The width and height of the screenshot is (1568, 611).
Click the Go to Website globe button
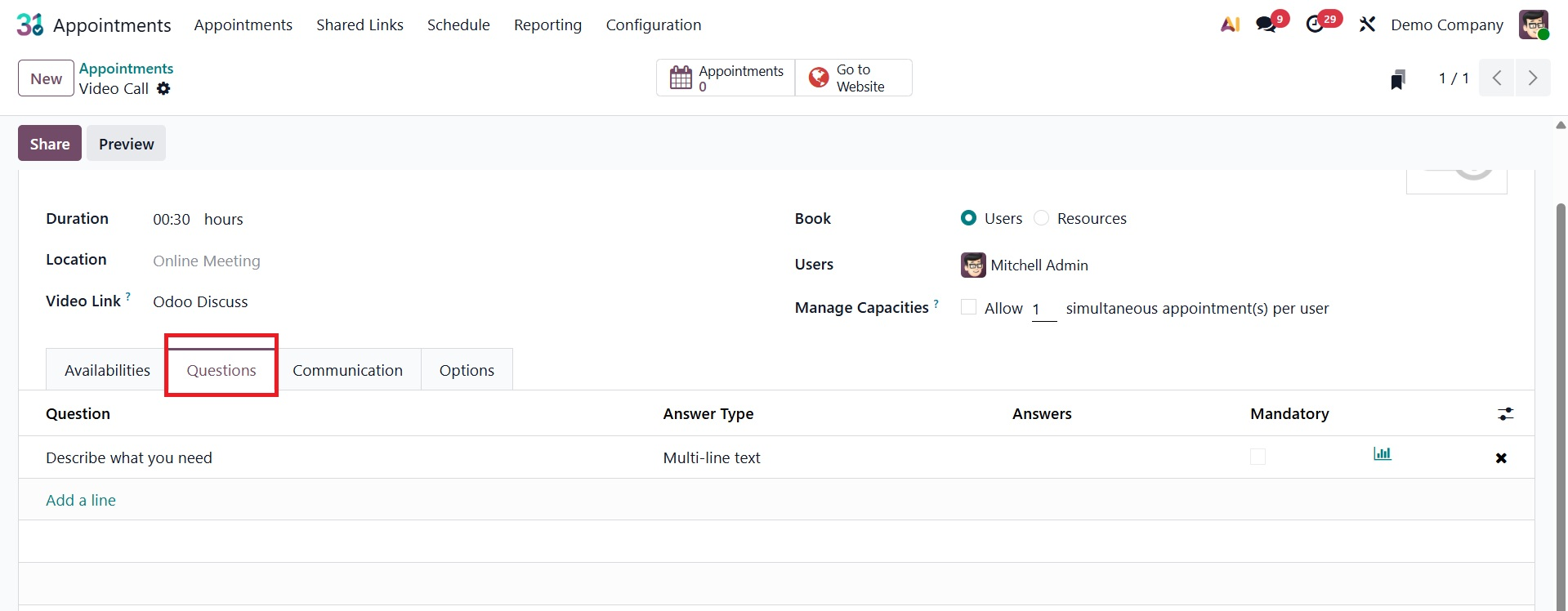(853, 78)
